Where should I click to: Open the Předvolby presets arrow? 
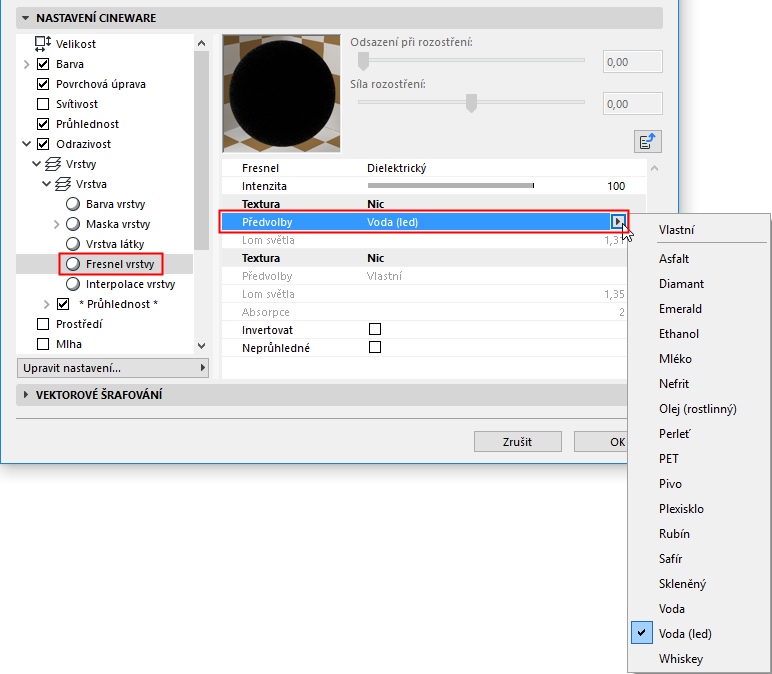click(x=617, y=222)
